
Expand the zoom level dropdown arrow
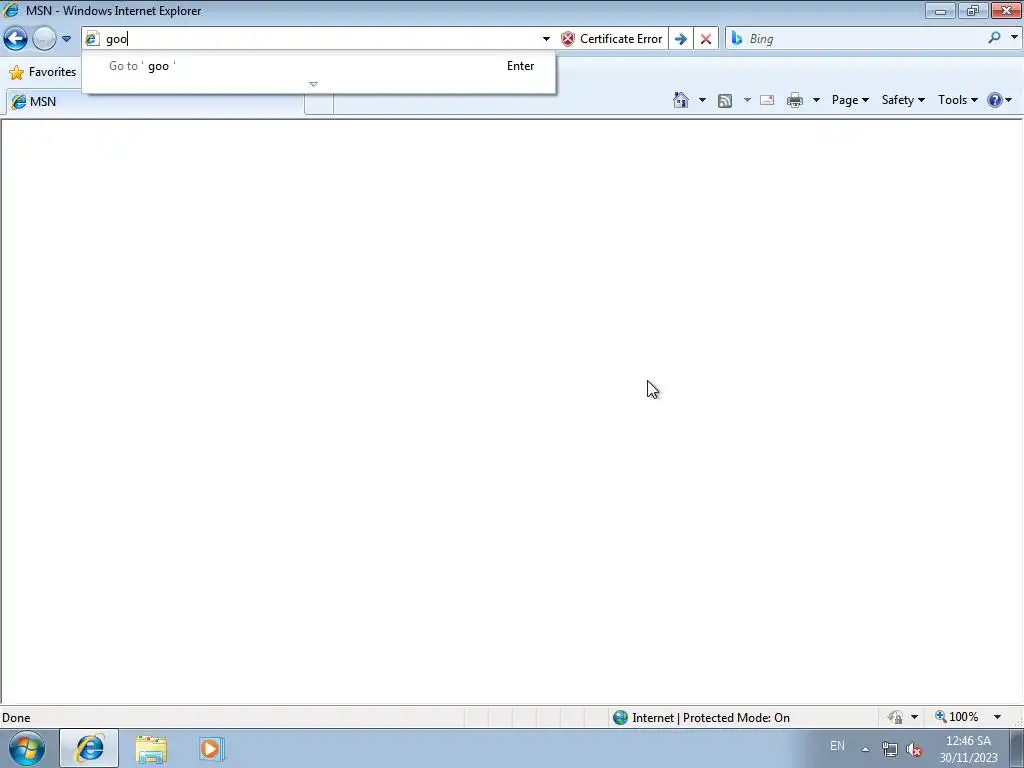(x=997, y=717)
